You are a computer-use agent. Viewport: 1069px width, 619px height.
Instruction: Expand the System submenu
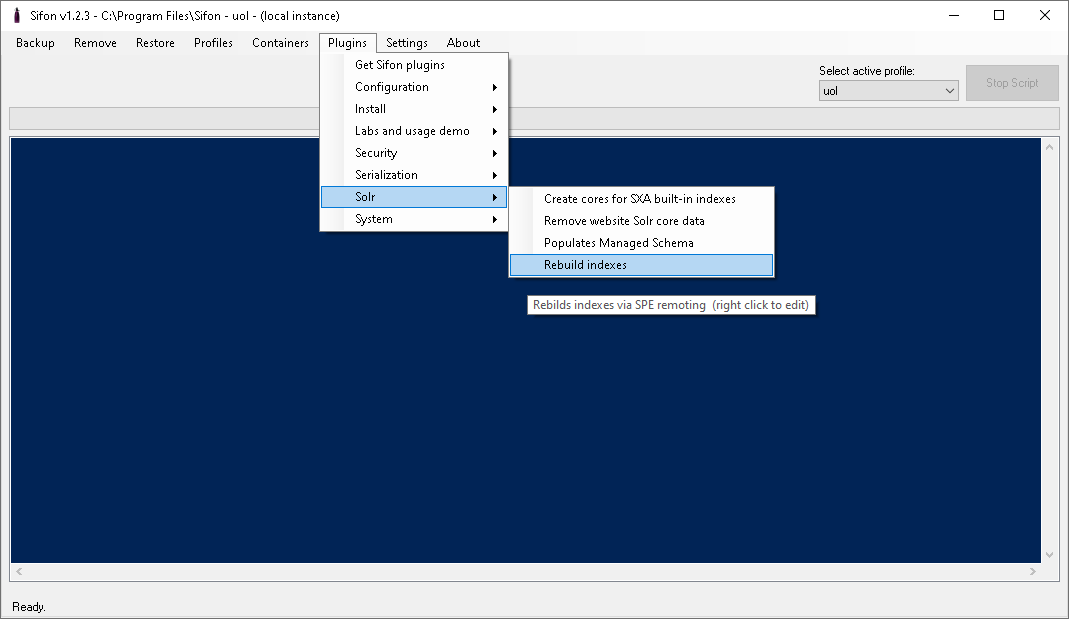pos(374,219)
